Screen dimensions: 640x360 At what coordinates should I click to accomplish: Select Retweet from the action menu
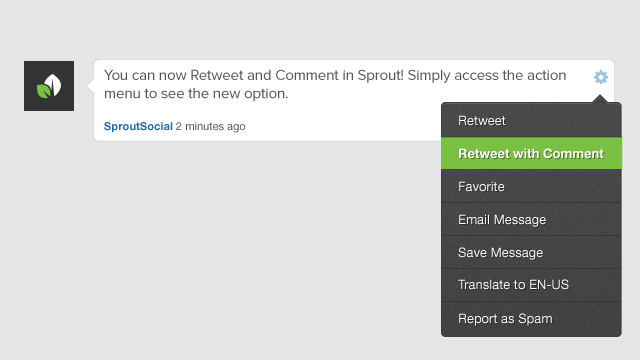(531, 120)
